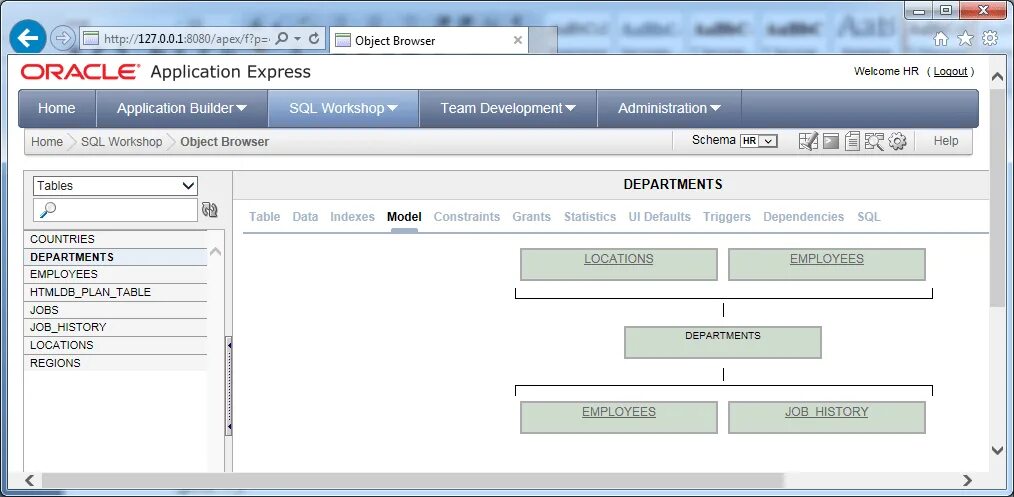
Task: Open browser favorites star icon
Action: click(x=965, y=39)
